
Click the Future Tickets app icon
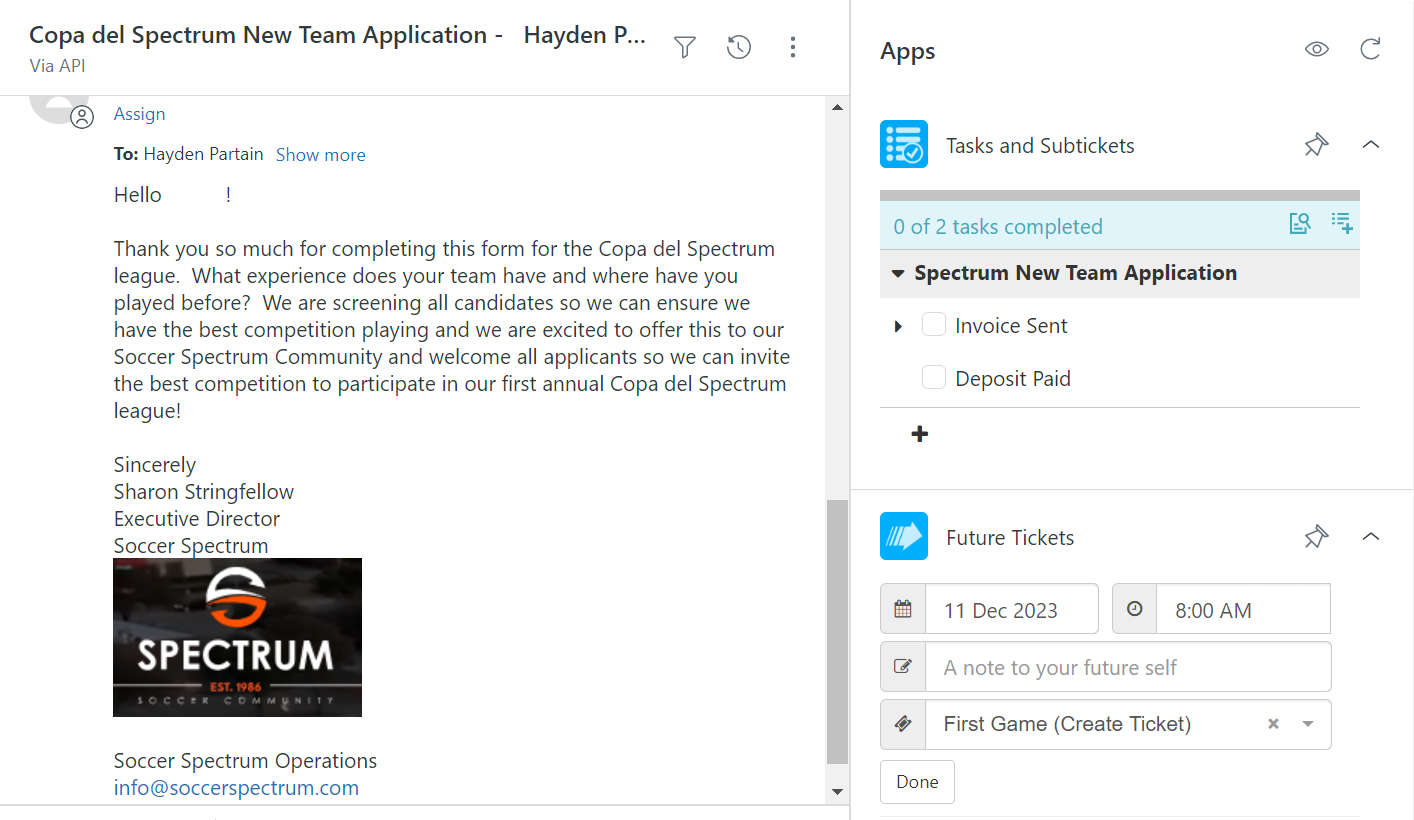(x=904, y=536)
